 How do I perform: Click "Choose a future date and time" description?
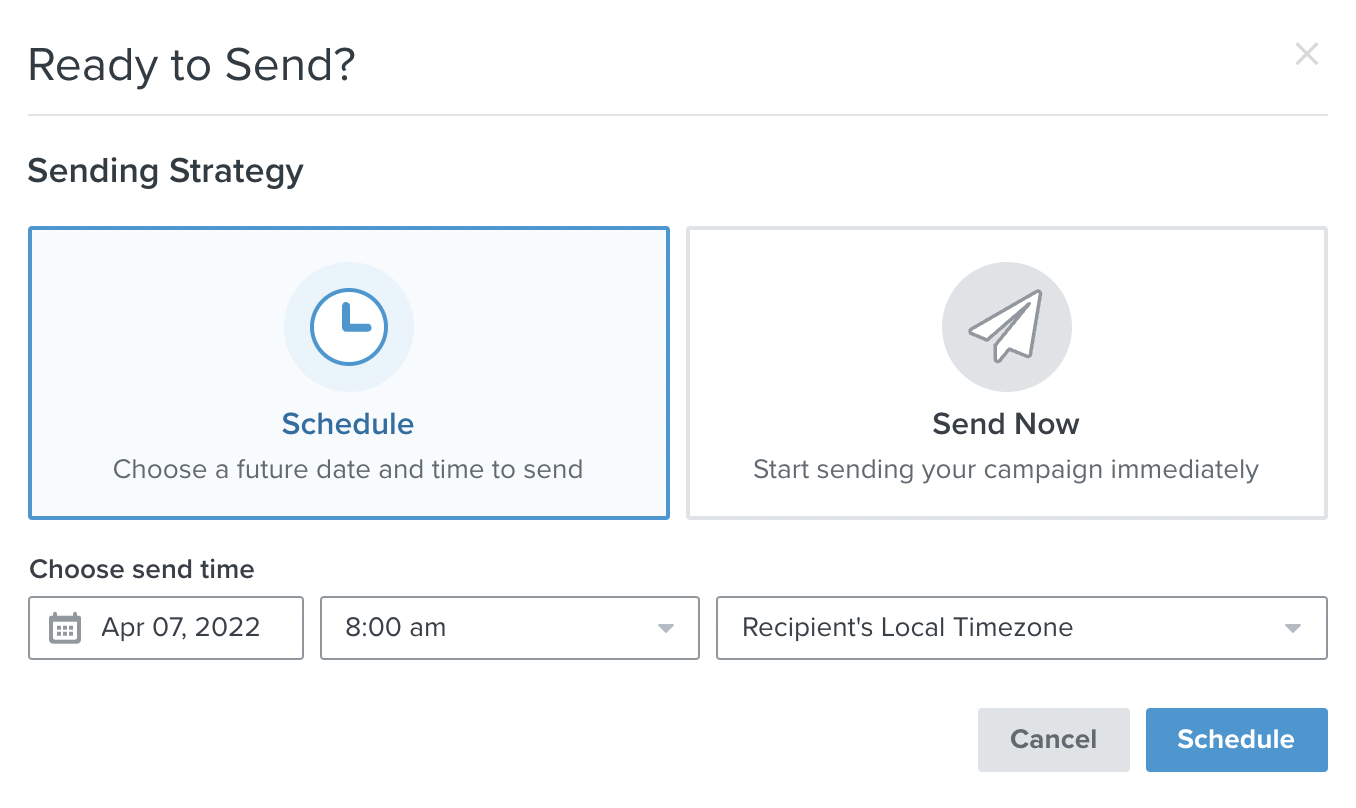(x=348, y=469)
